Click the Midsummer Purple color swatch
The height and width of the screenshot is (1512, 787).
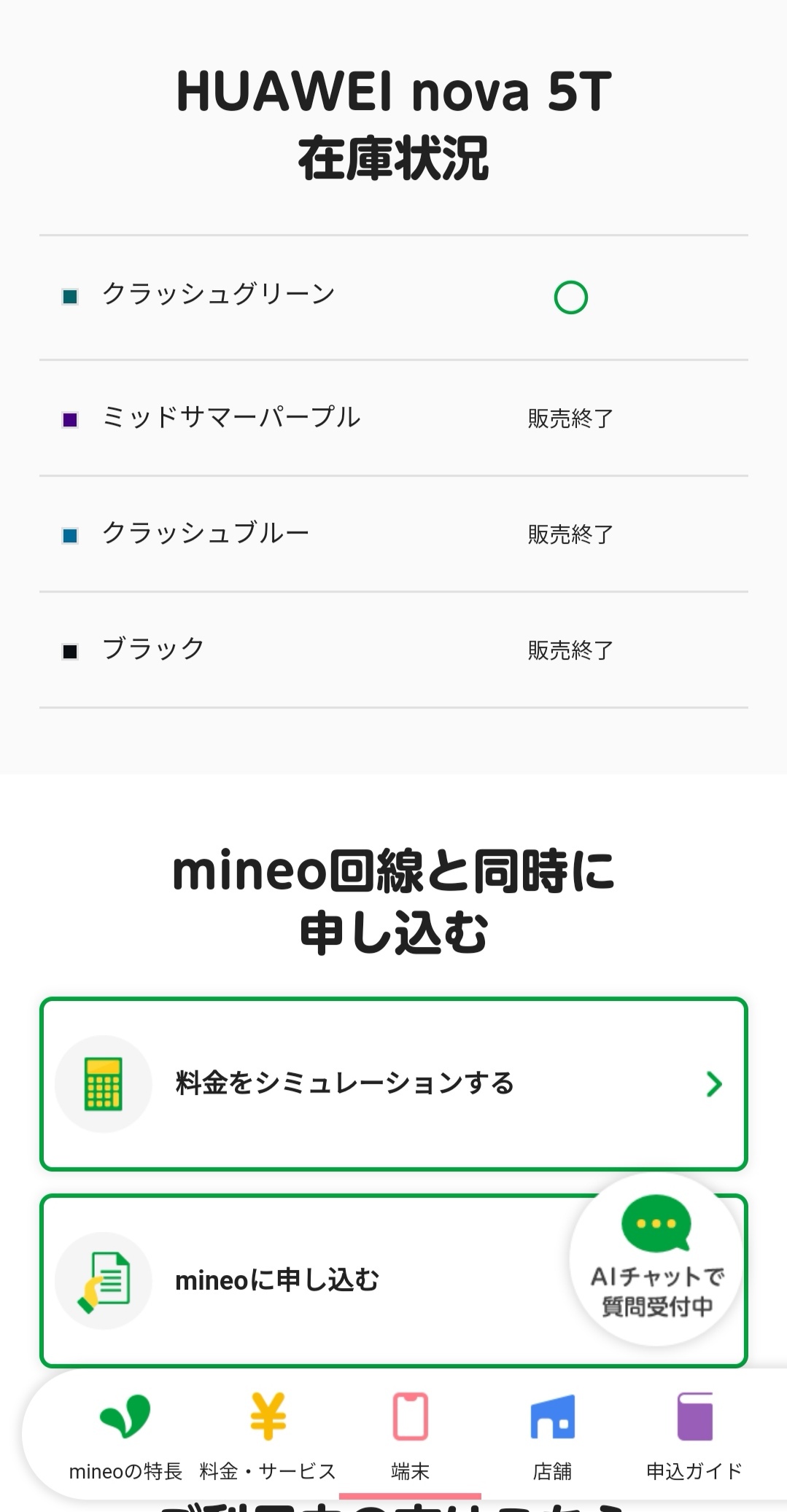point(70,419)
